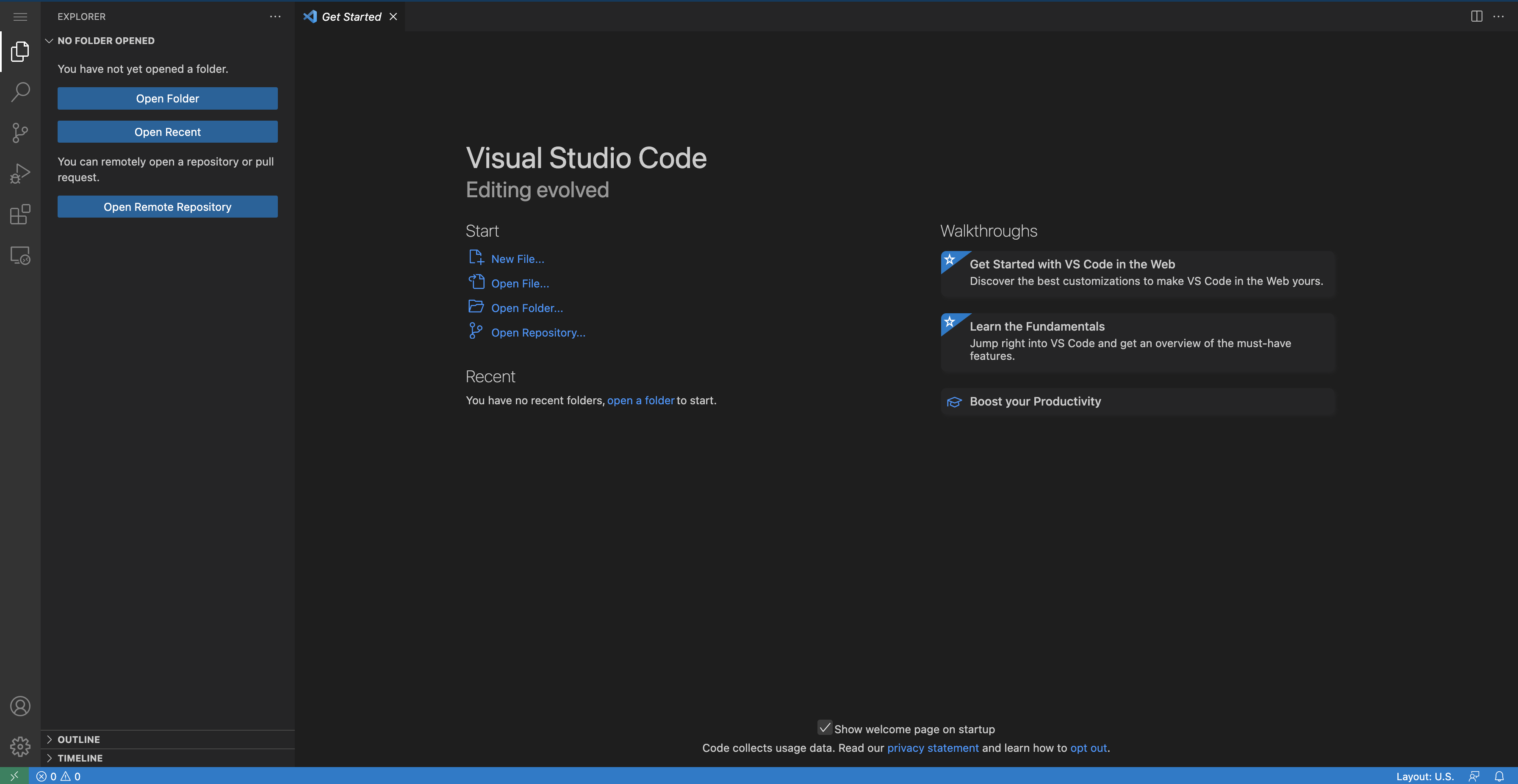This screenshot has width=1518, height=784.
Task: Open the Boost your Productivity walkthrough
Action: click(1137, 402)
